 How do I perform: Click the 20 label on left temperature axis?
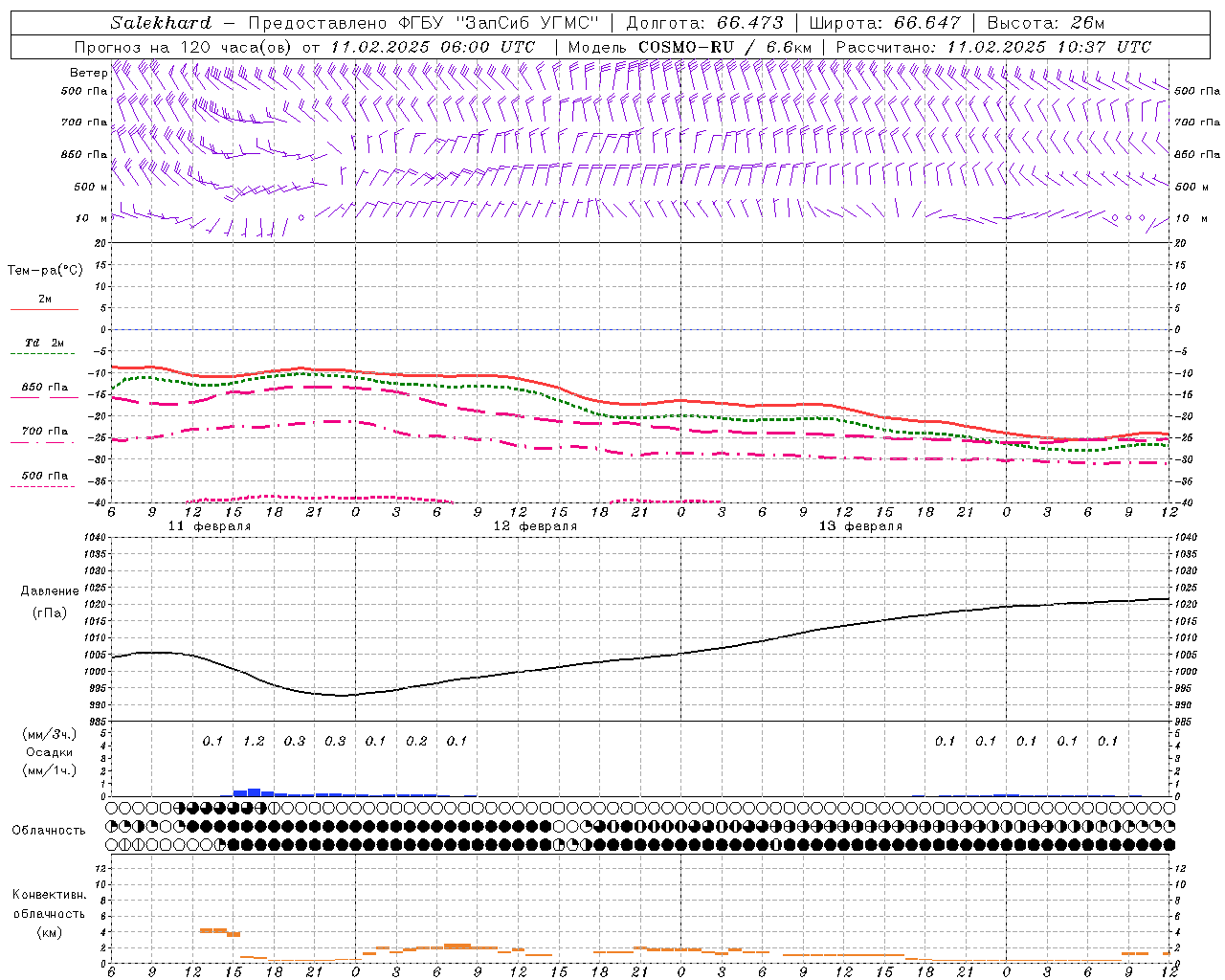click(x=102, y=244)
